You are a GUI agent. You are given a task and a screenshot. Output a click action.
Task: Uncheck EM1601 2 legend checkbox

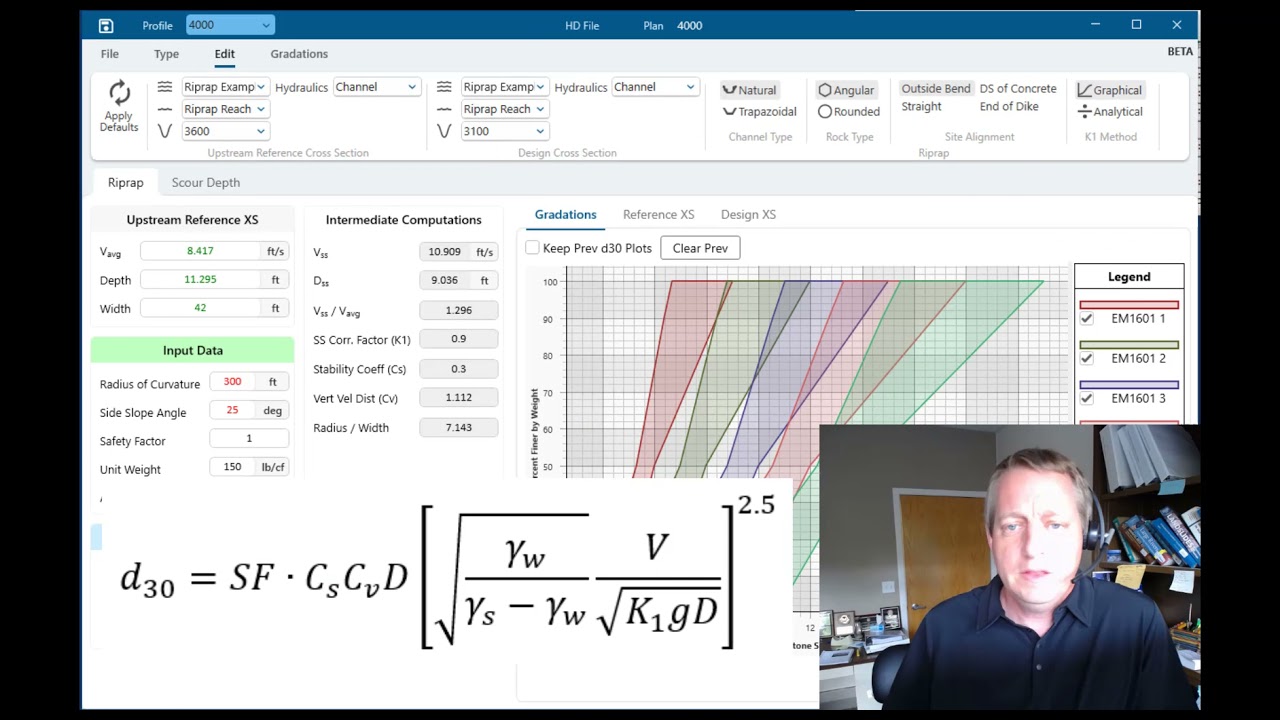click(1087, 358)
